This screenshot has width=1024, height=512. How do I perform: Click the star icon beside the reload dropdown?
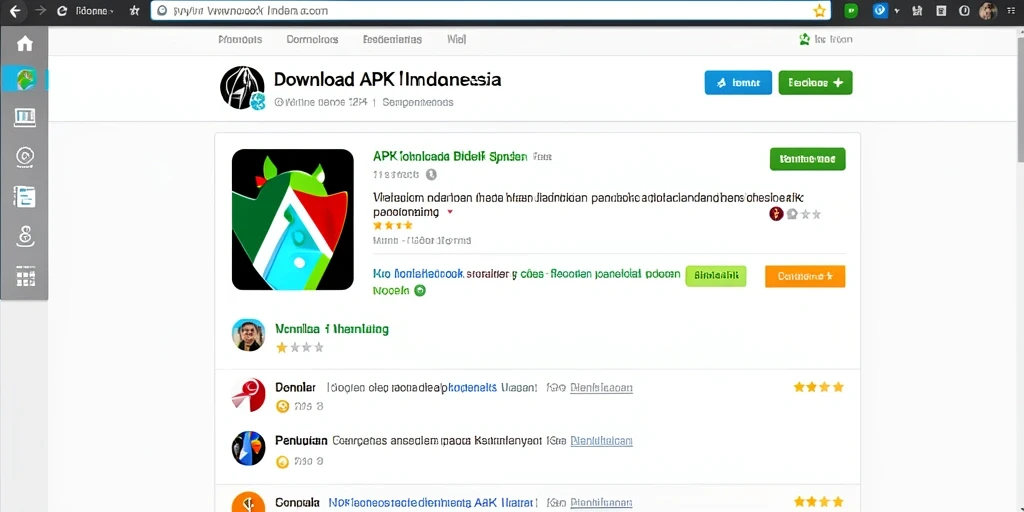[x=135, y=11]
